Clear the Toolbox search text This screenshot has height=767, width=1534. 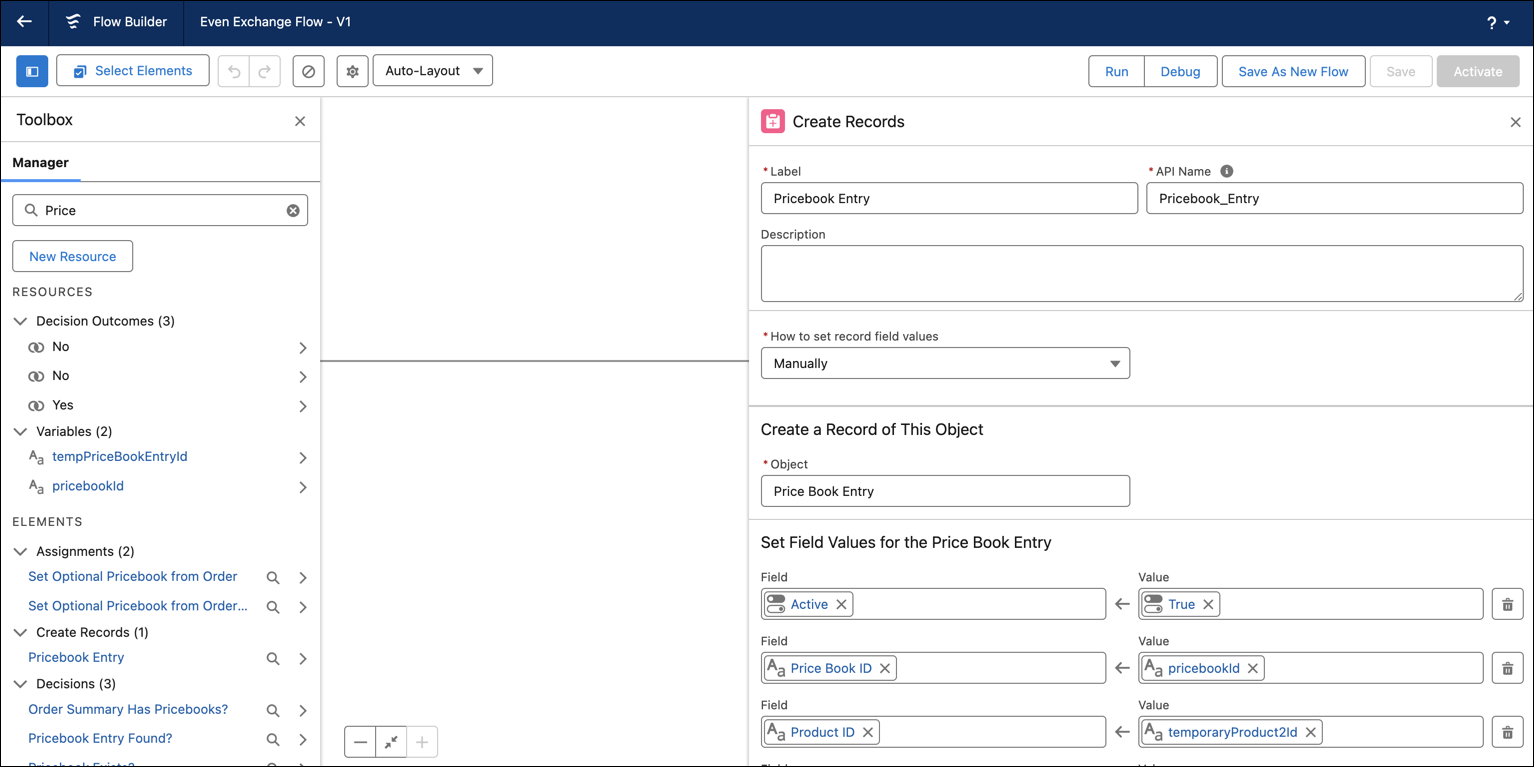(x=293, y=210)
